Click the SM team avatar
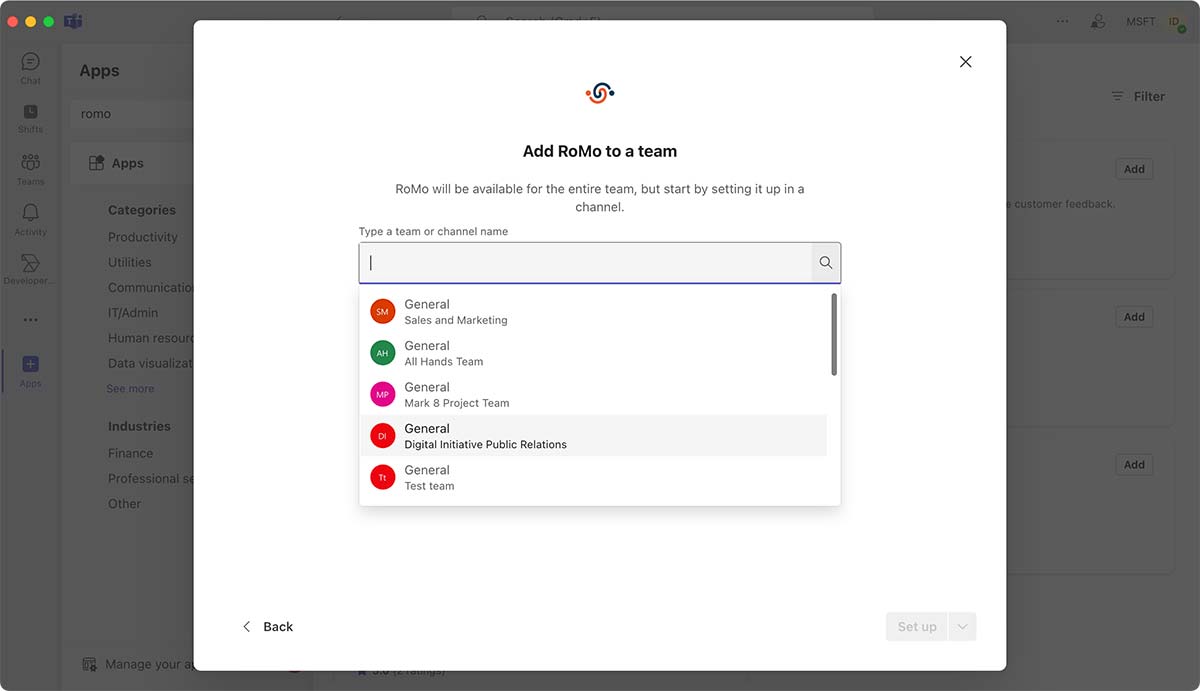 point(382,312)
